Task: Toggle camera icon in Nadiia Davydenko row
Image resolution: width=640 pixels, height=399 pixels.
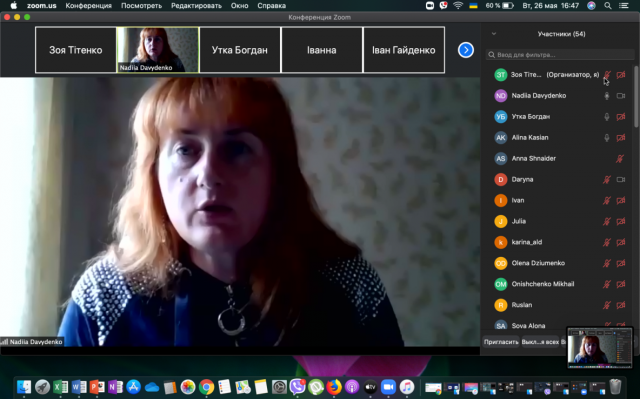Action: coord(620,96)
